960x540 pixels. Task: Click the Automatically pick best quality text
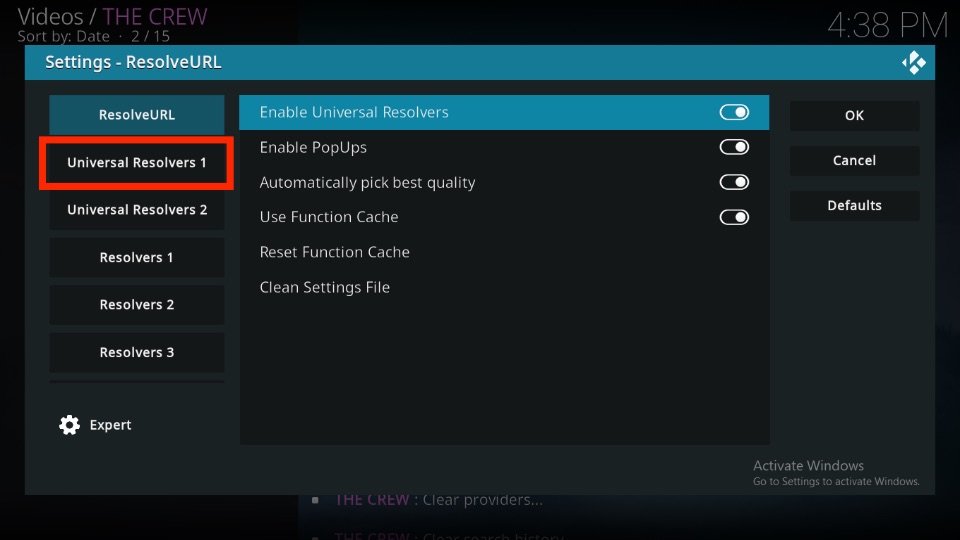pyautogui.click(x=367, y=182)
